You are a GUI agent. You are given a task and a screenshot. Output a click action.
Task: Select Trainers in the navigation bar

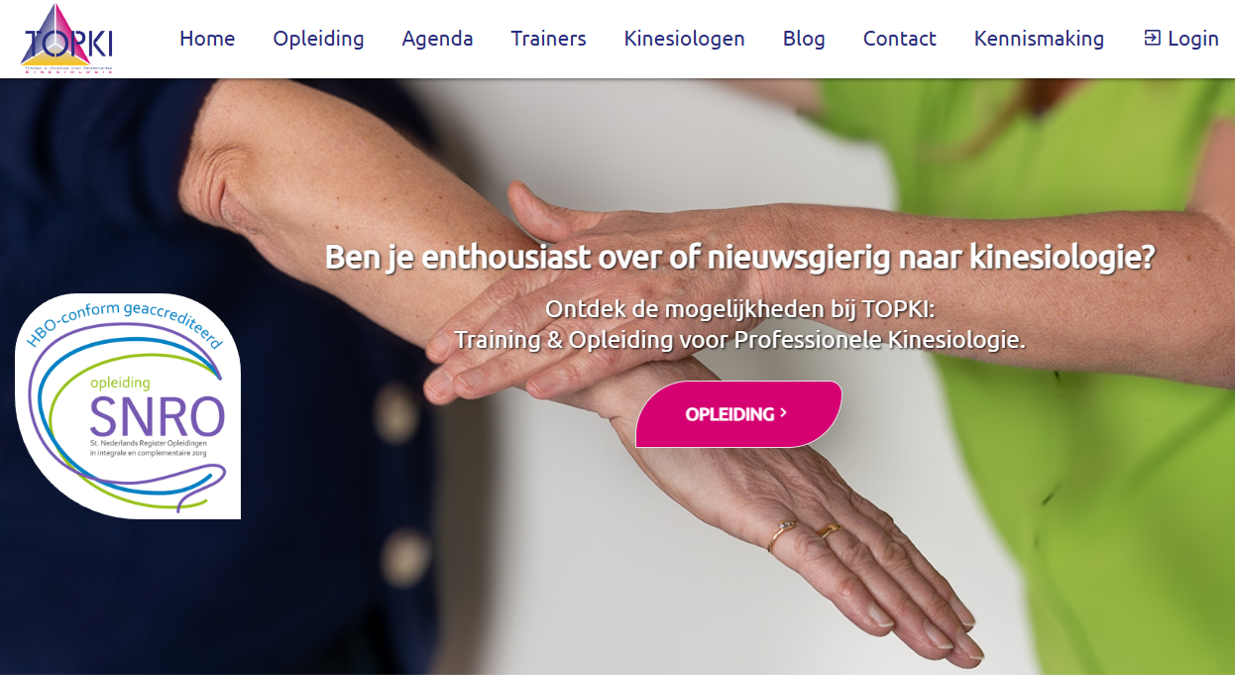tap(548, 38)
